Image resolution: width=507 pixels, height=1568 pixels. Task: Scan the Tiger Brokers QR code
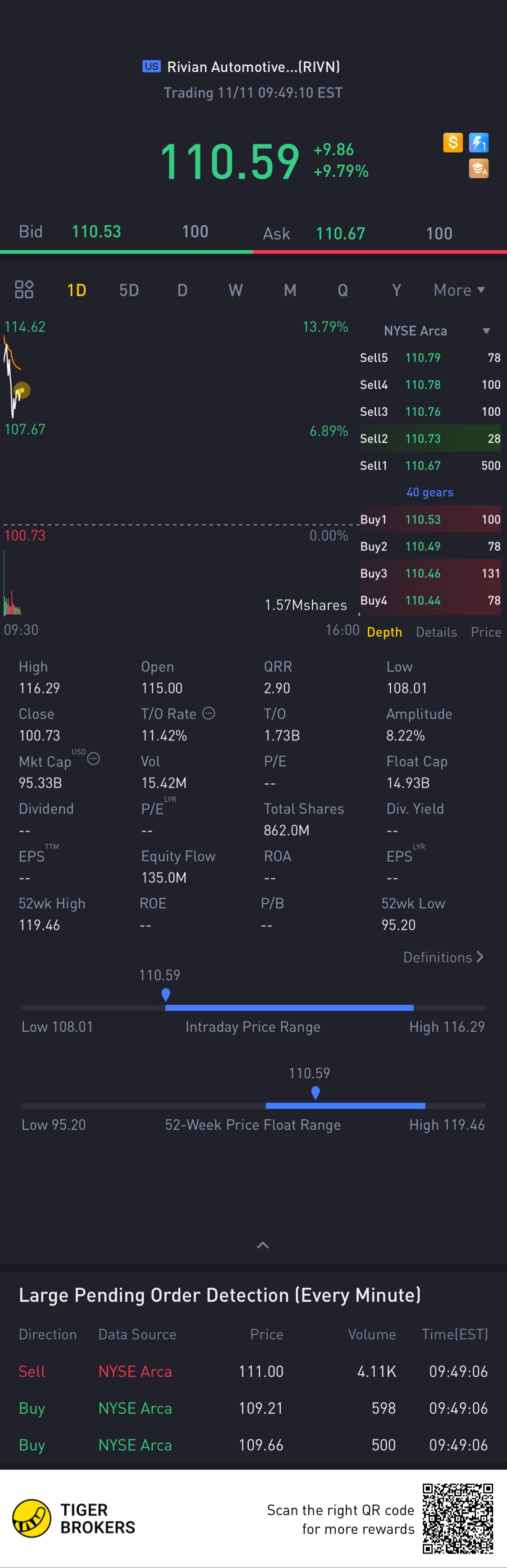point(458,1518)
